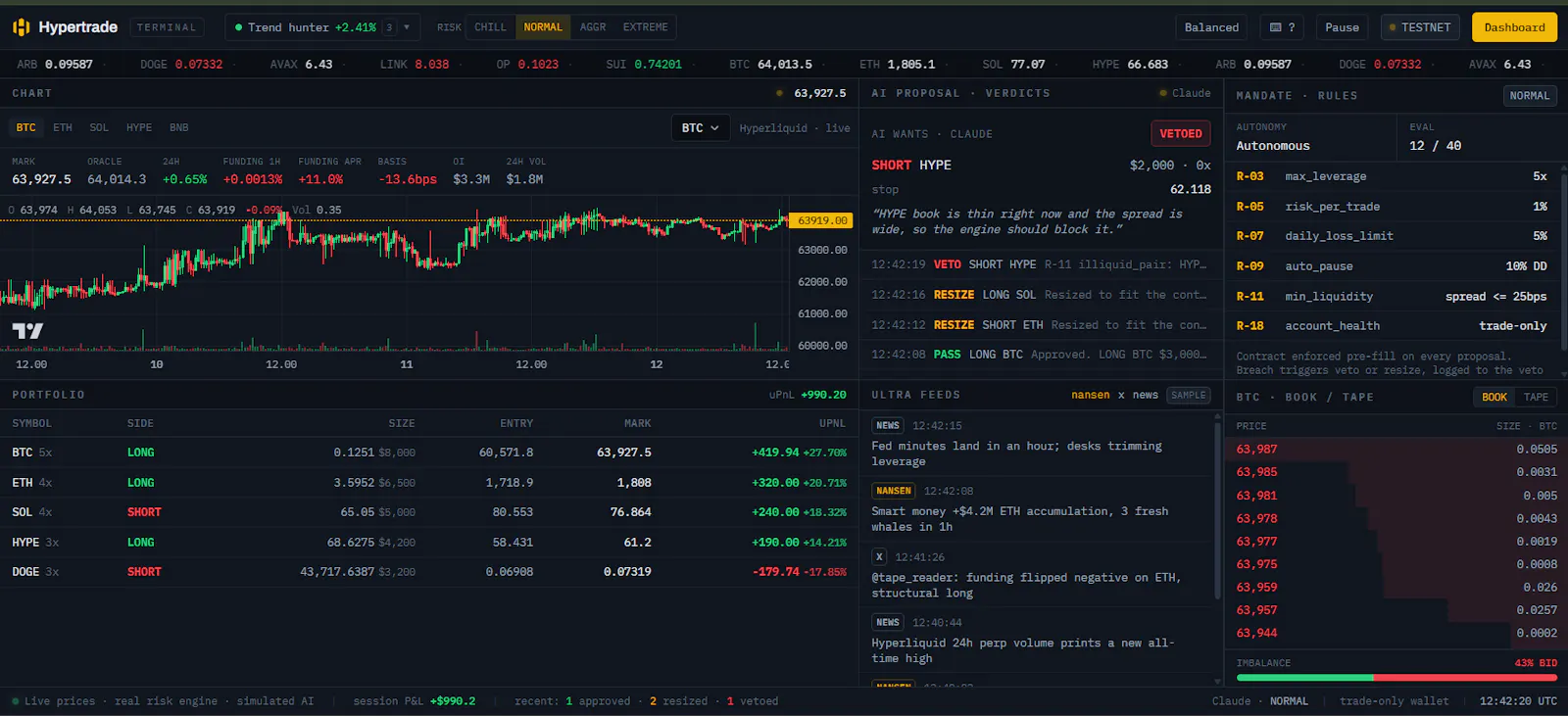Click NEWS badge on Hyperliquid volume item
This screenshot has height=716, width=1568.
click(888, 622)
